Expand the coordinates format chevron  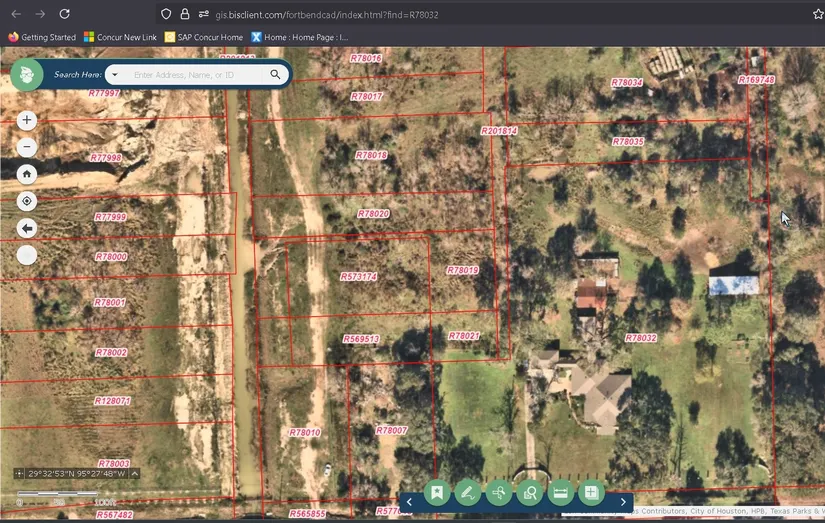click(135, 473)
